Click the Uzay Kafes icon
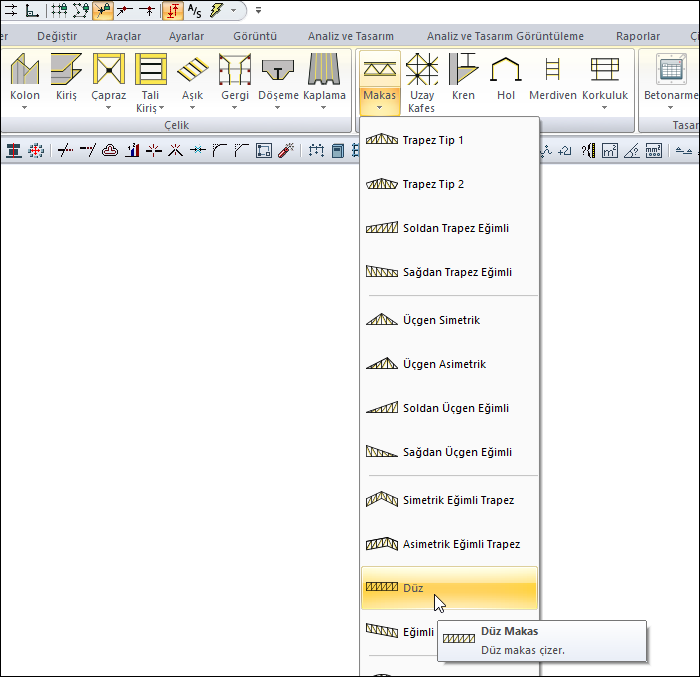The image size is (700, 677). point(421,70)
